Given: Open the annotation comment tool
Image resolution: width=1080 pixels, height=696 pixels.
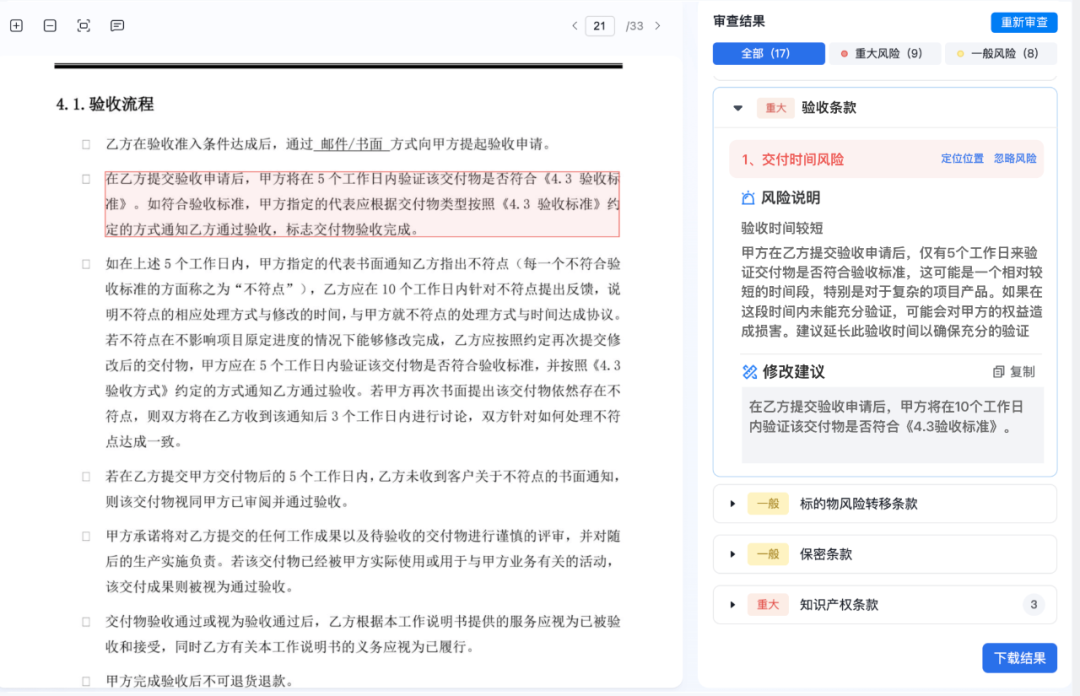Looking at the screenshot, I should [x=117, y=25].
